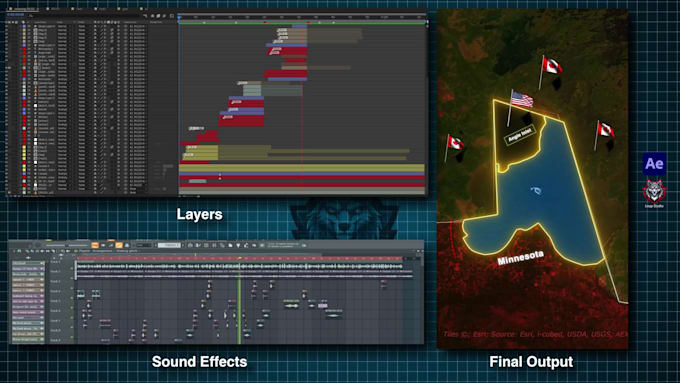Click the Layers caption
Image resolution: width=680 pixels, height=383 pixels.
click(199, 214)
